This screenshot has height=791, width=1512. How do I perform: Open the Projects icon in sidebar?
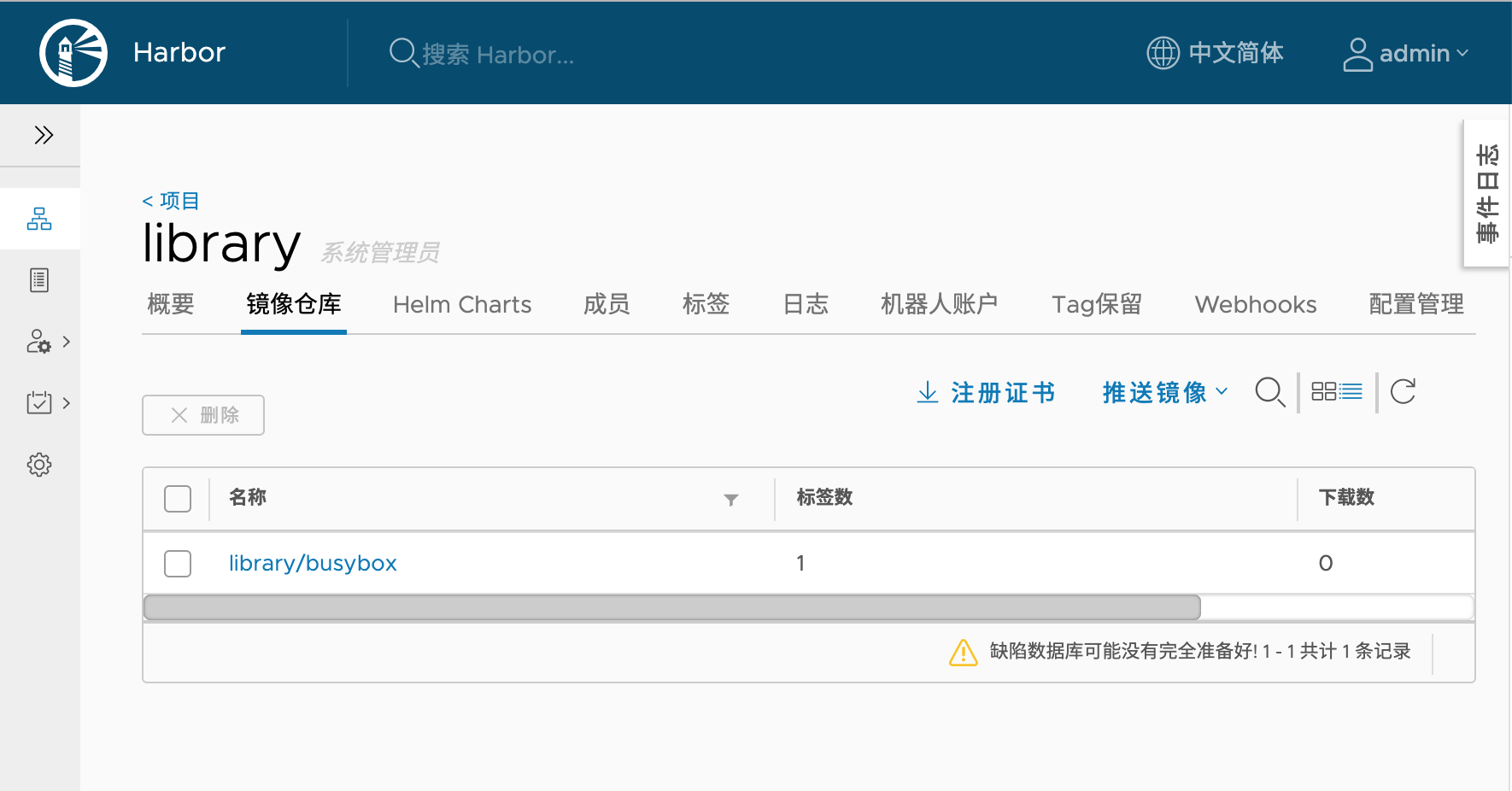39,219
